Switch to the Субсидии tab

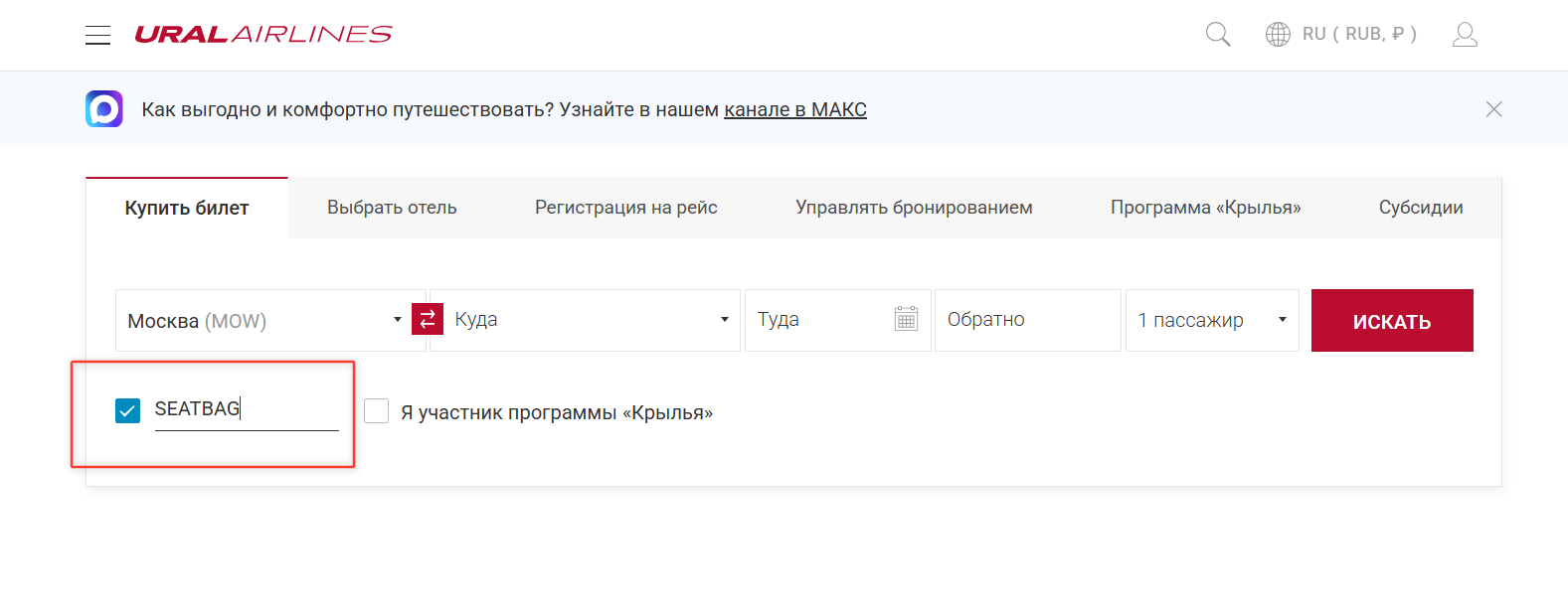point(1421,208)
